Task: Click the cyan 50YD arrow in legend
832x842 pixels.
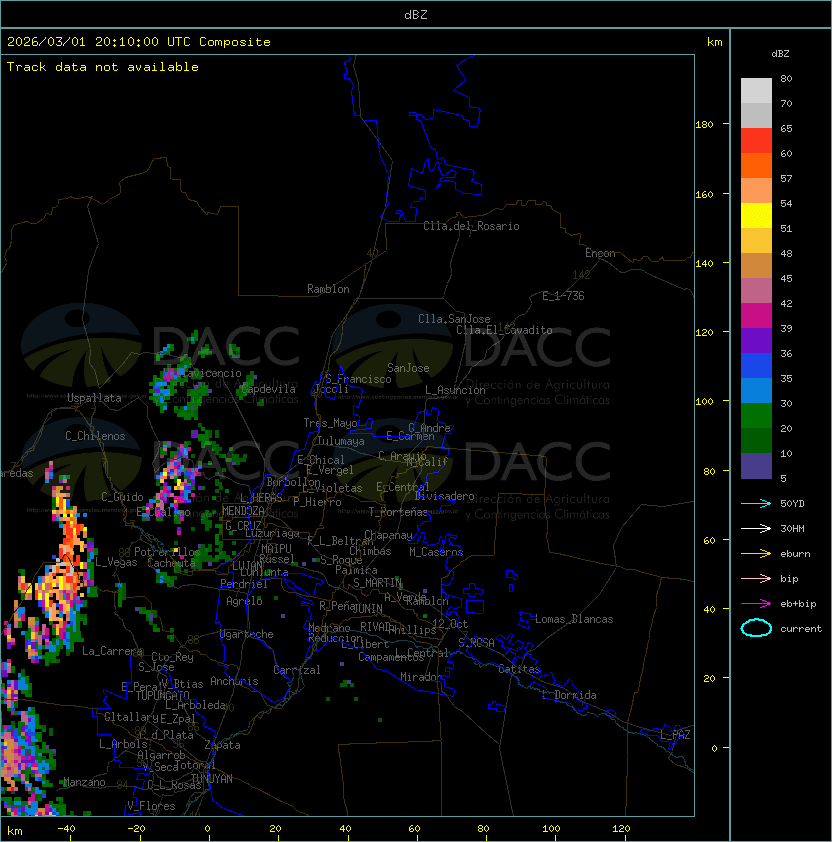Action: (x=756, y=504)
